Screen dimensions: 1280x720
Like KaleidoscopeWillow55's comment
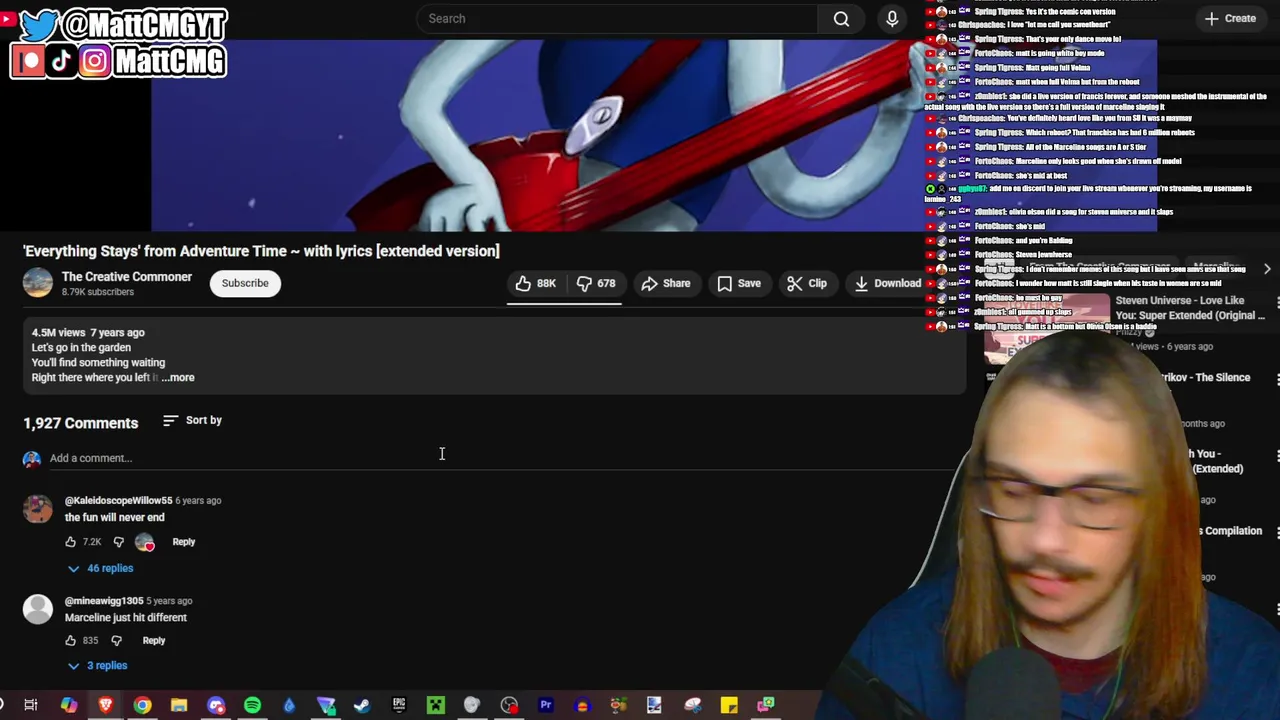coord(70,541)
